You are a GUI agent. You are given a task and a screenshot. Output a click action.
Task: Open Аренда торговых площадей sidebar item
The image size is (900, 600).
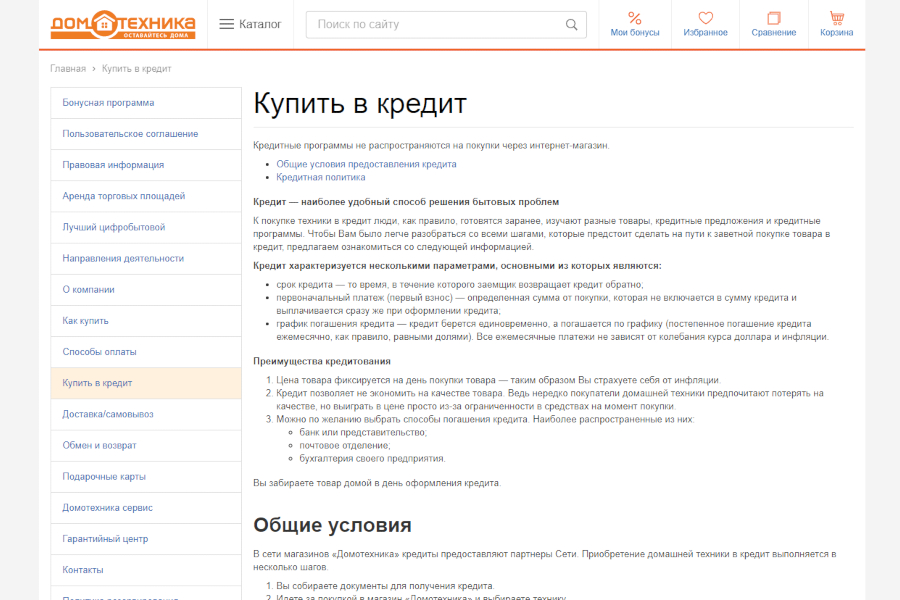123,196
